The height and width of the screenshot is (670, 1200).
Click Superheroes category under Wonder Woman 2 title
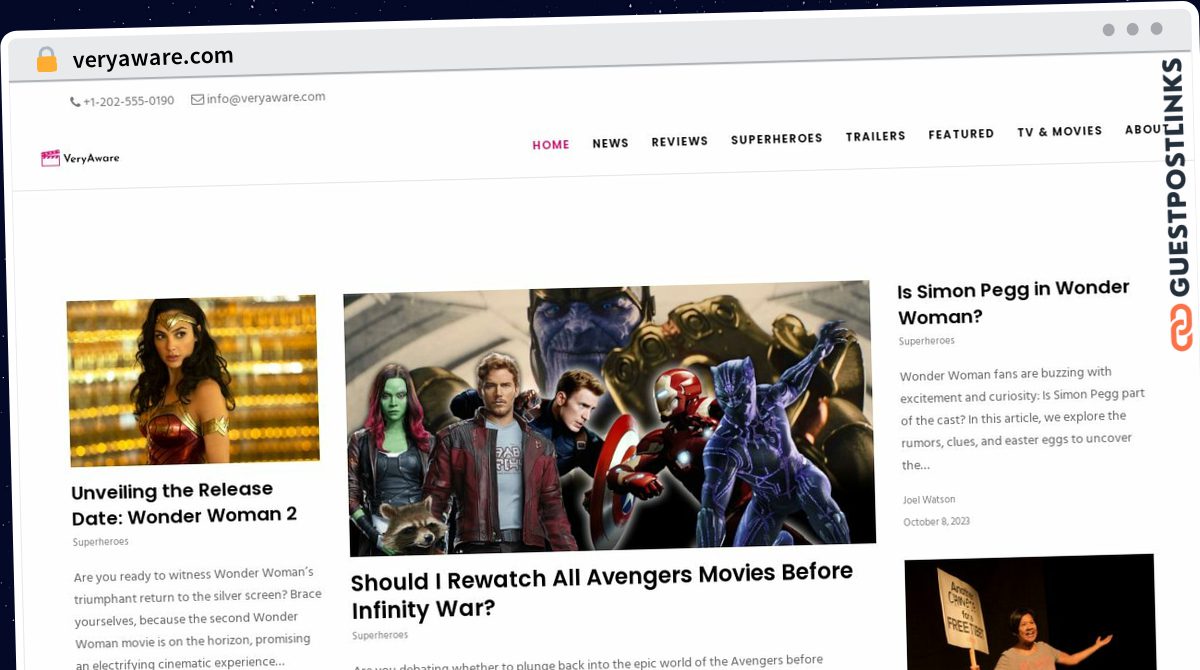[100, 542]
